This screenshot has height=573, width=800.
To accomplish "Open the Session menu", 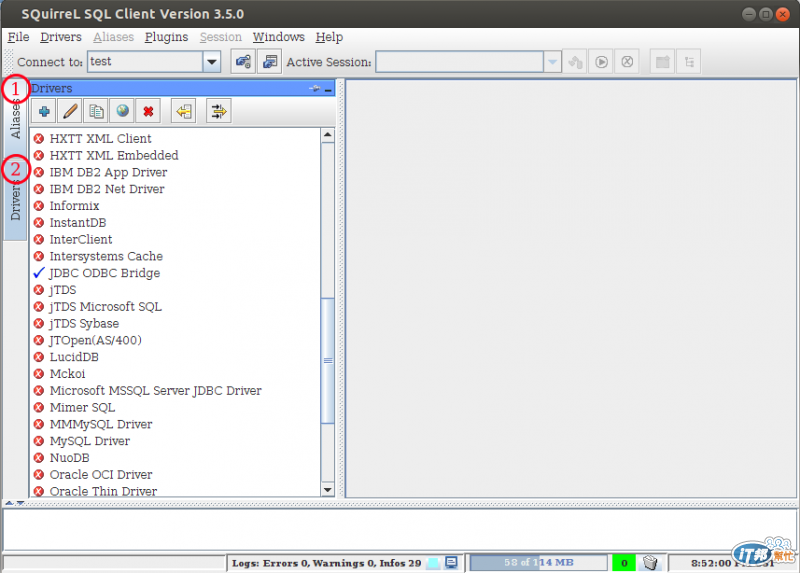I will click(220, 37).
